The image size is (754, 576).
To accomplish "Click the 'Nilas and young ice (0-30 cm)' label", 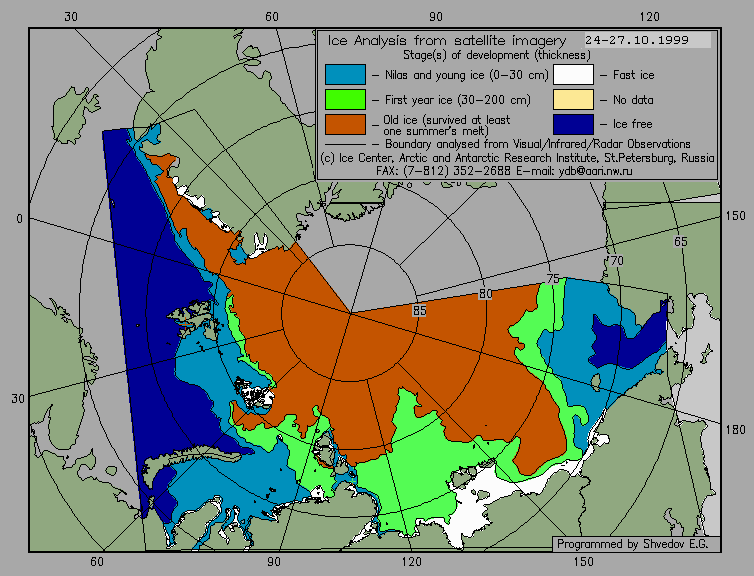I will [x=466, y=75].
